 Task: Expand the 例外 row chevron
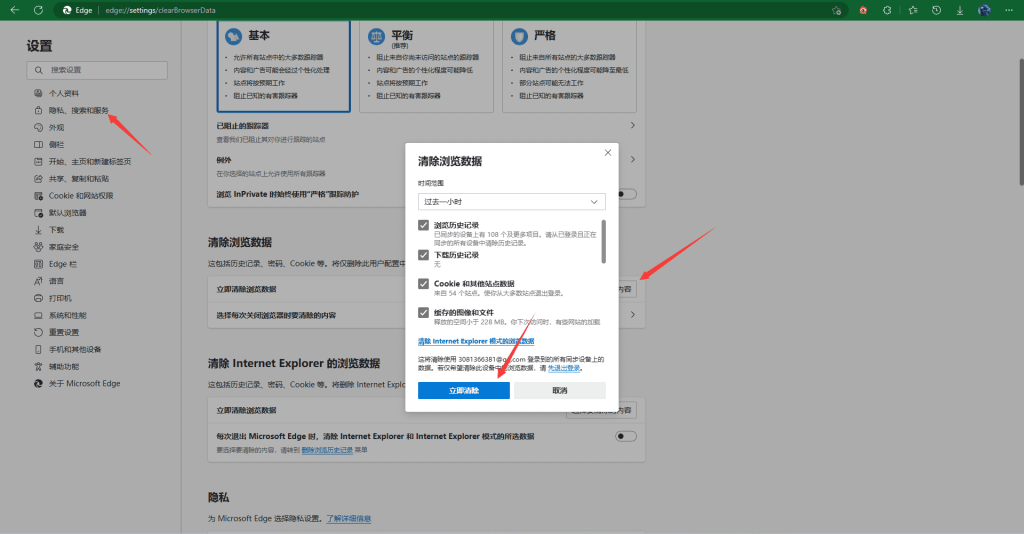[632, 159]
